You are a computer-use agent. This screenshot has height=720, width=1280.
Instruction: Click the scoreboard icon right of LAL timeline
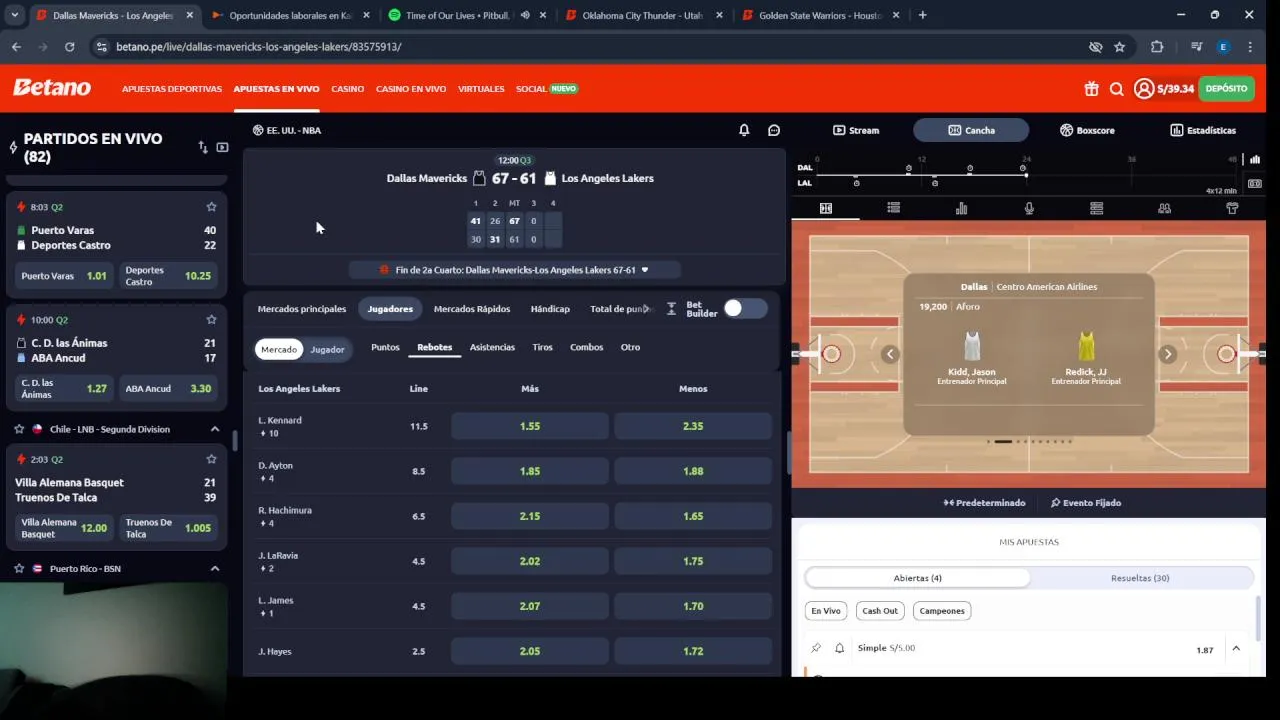(x=1255, y=184)
